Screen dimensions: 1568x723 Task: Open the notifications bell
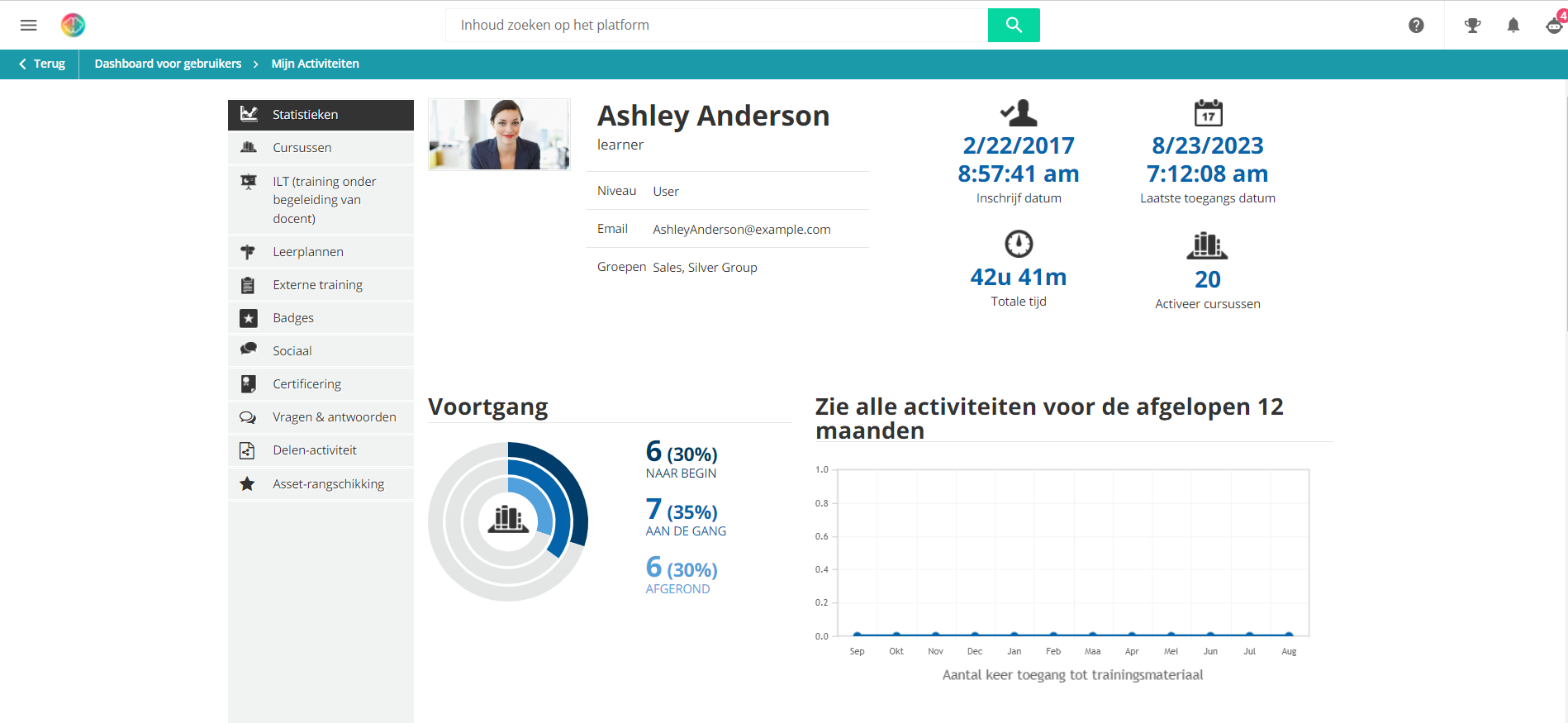coord(1513,26)
